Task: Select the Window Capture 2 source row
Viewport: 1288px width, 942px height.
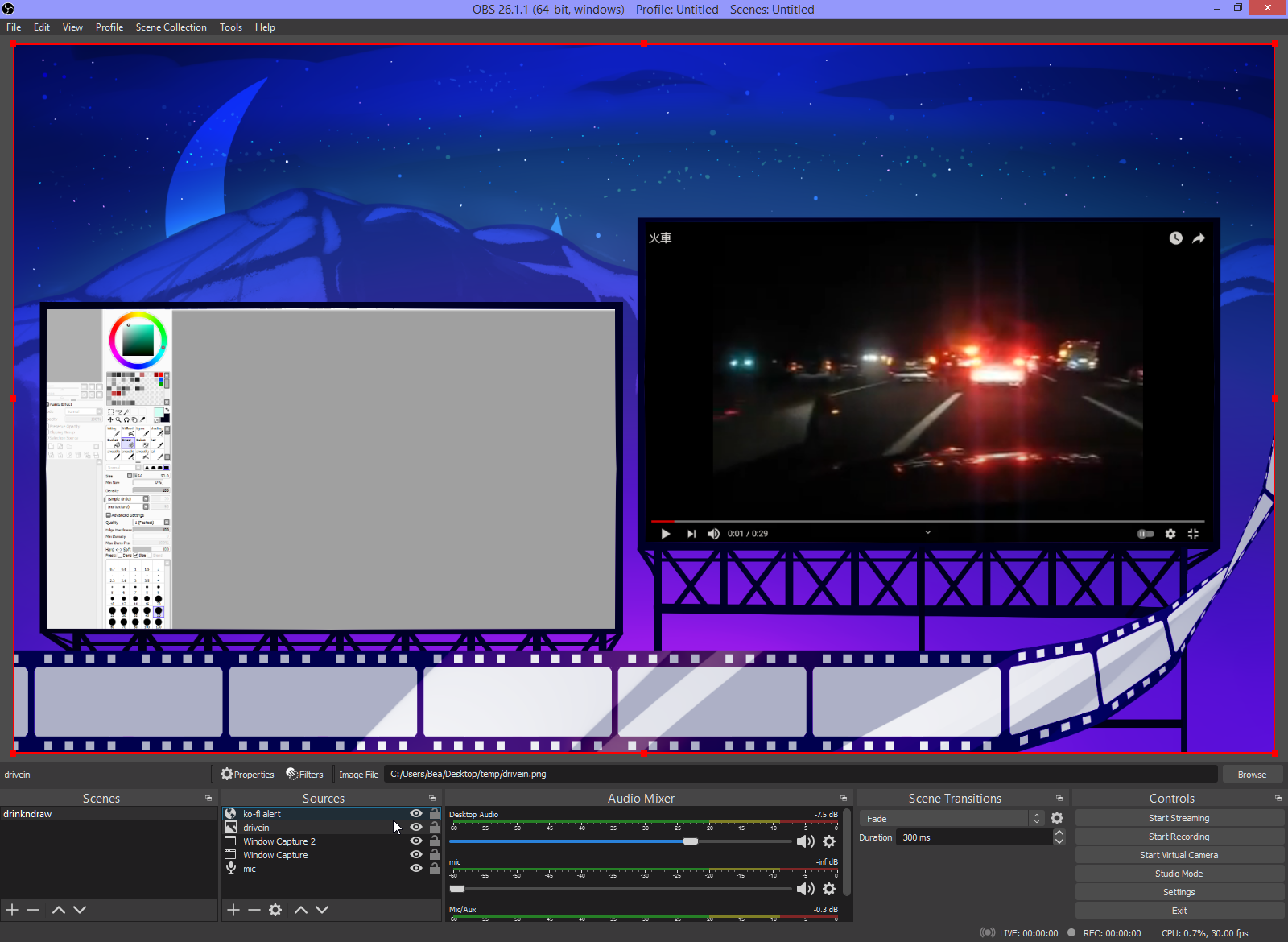Action: pos(332,841)
